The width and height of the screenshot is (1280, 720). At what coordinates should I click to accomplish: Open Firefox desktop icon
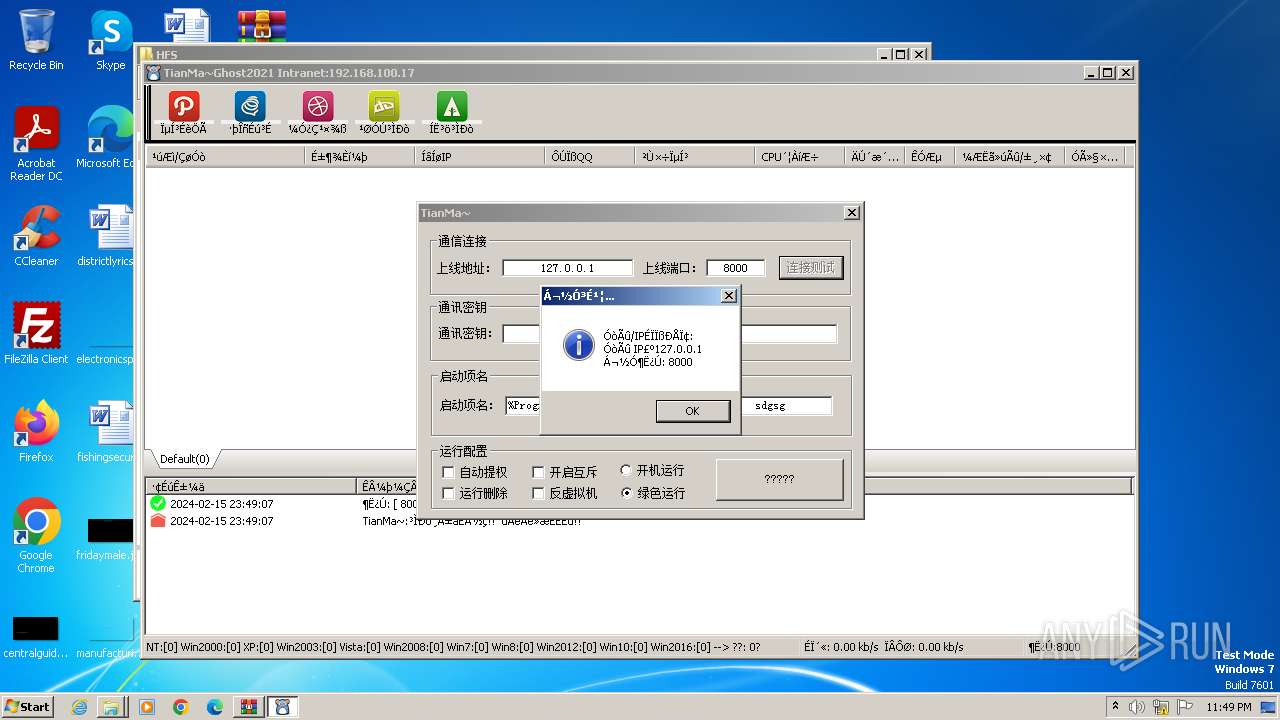click(x=36, y=431)
